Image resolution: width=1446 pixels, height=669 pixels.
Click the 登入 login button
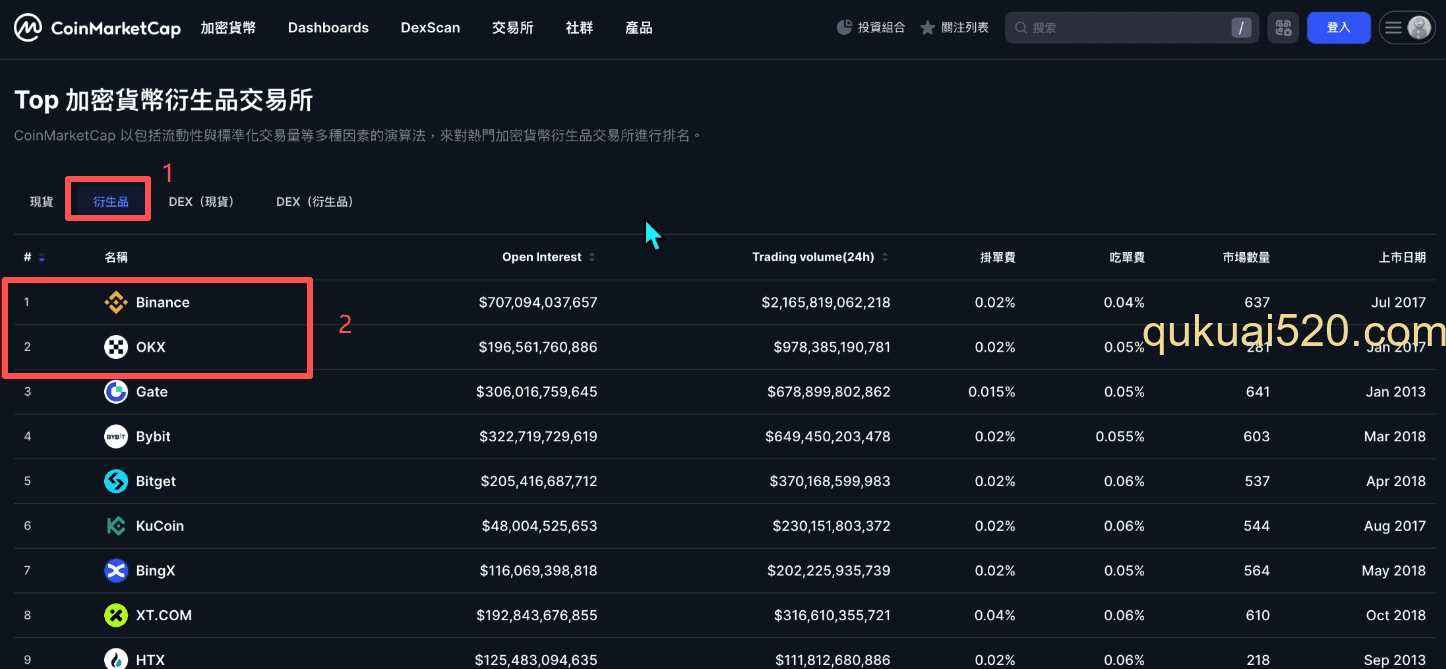click(1338, 28)
